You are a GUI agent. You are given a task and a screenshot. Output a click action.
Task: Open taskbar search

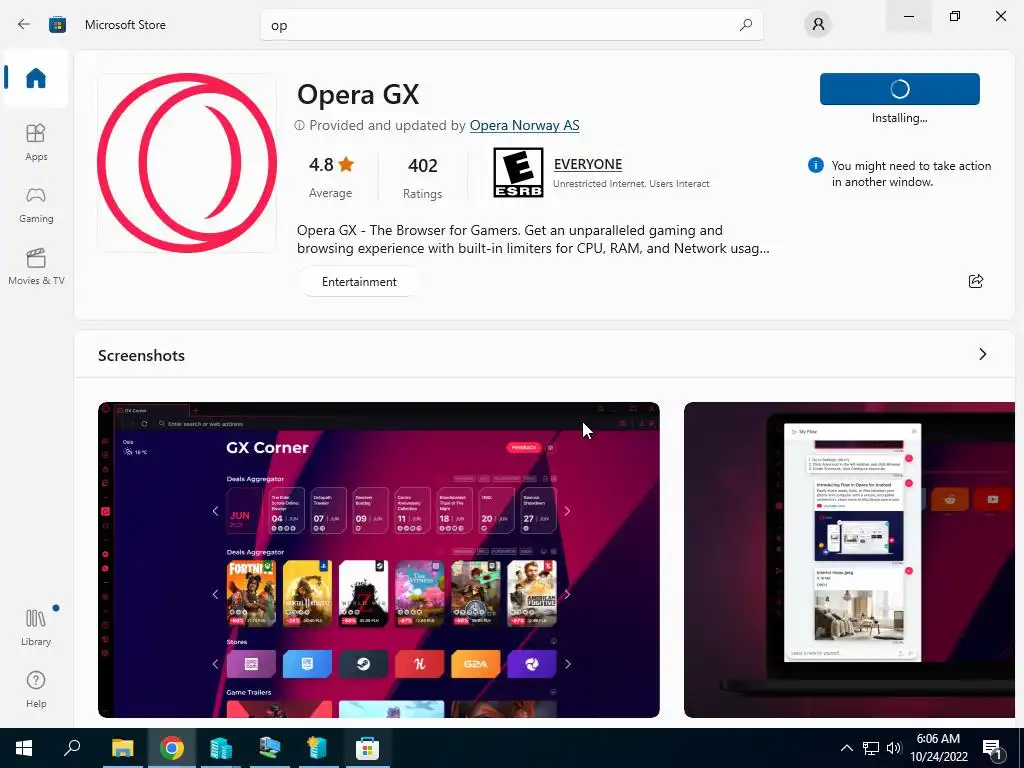click(x=72, y=748)
